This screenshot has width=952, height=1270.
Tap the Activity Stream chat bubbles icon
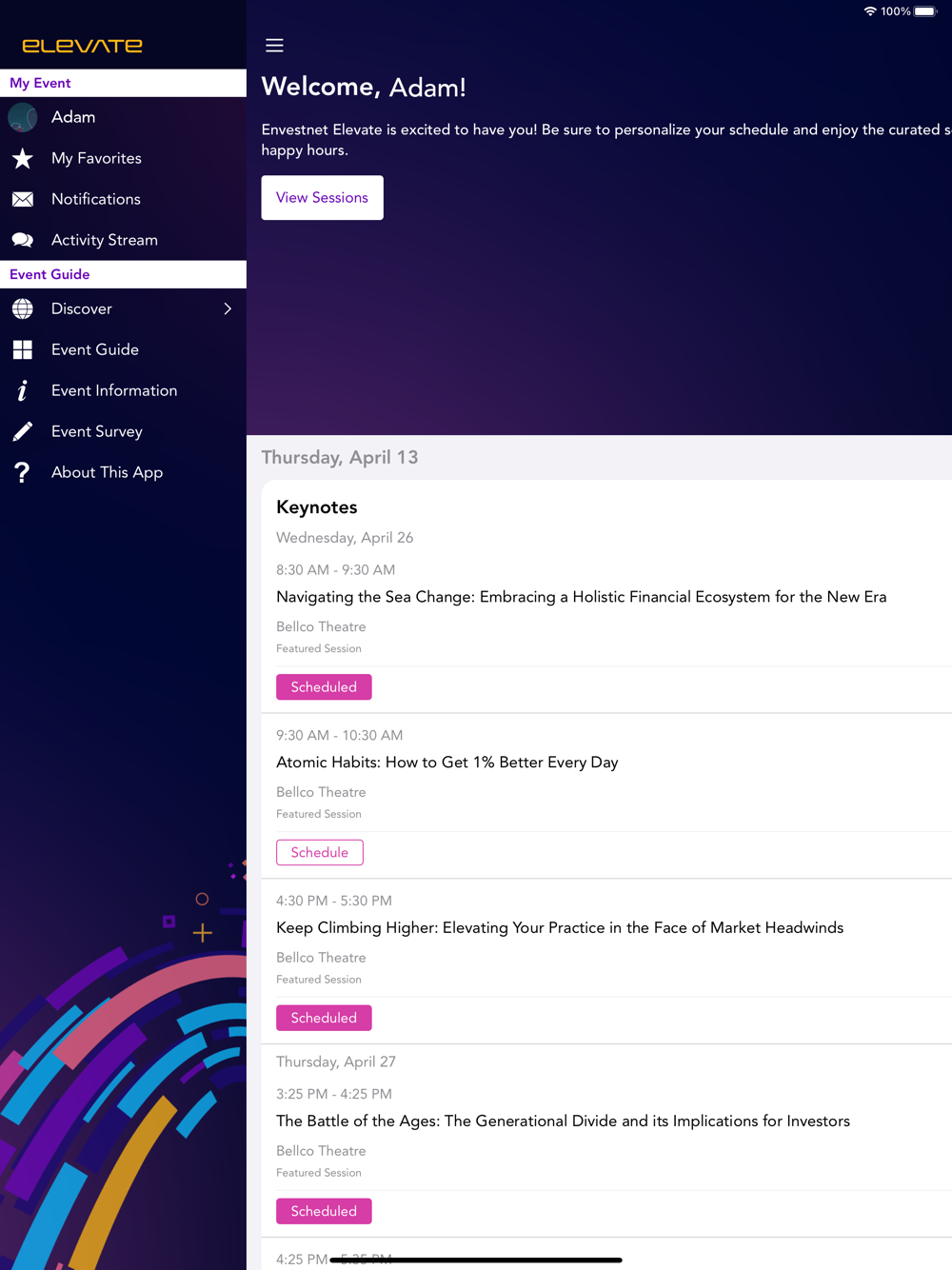click(23, 240)
